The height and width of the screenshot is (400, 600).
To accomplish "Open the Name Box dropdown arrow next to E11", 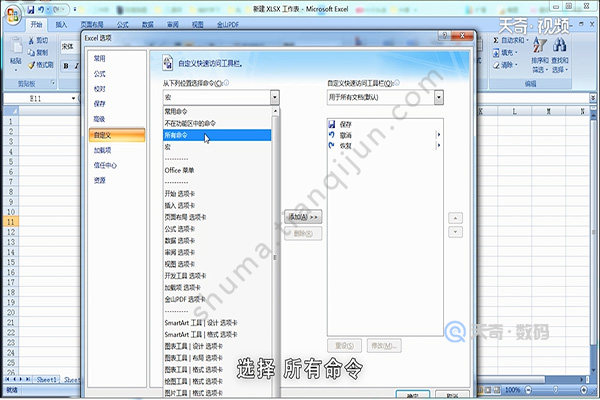I will (73, 98).
